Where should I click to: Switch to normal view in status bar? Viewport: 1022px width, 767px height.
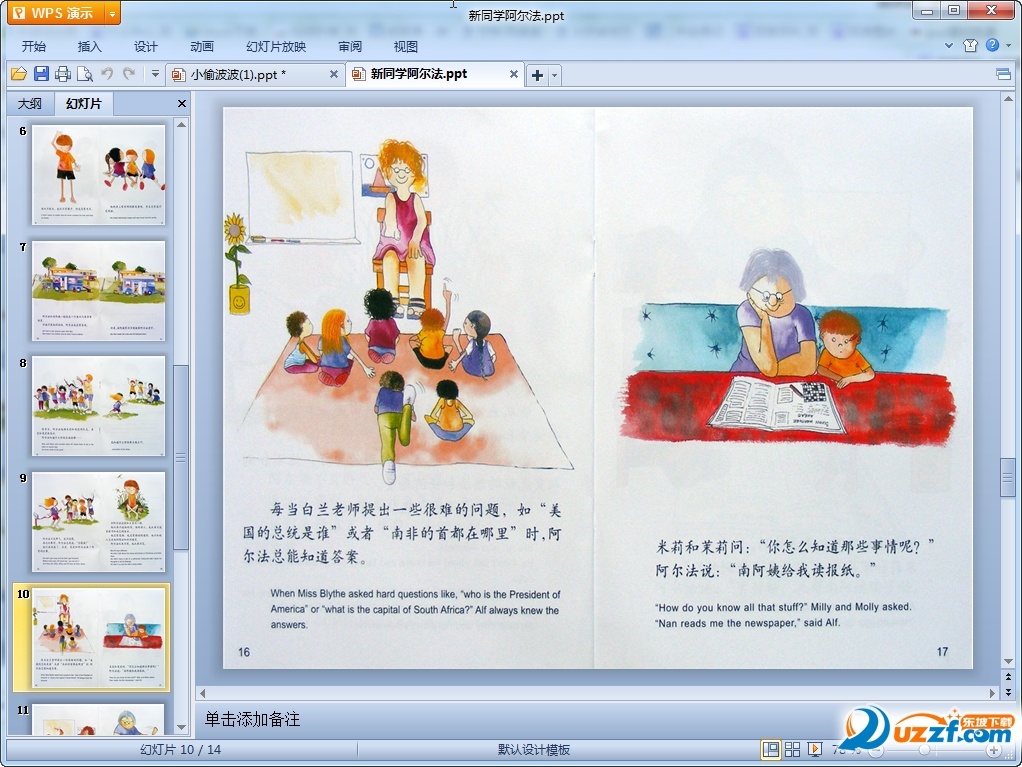pos(770,749)
